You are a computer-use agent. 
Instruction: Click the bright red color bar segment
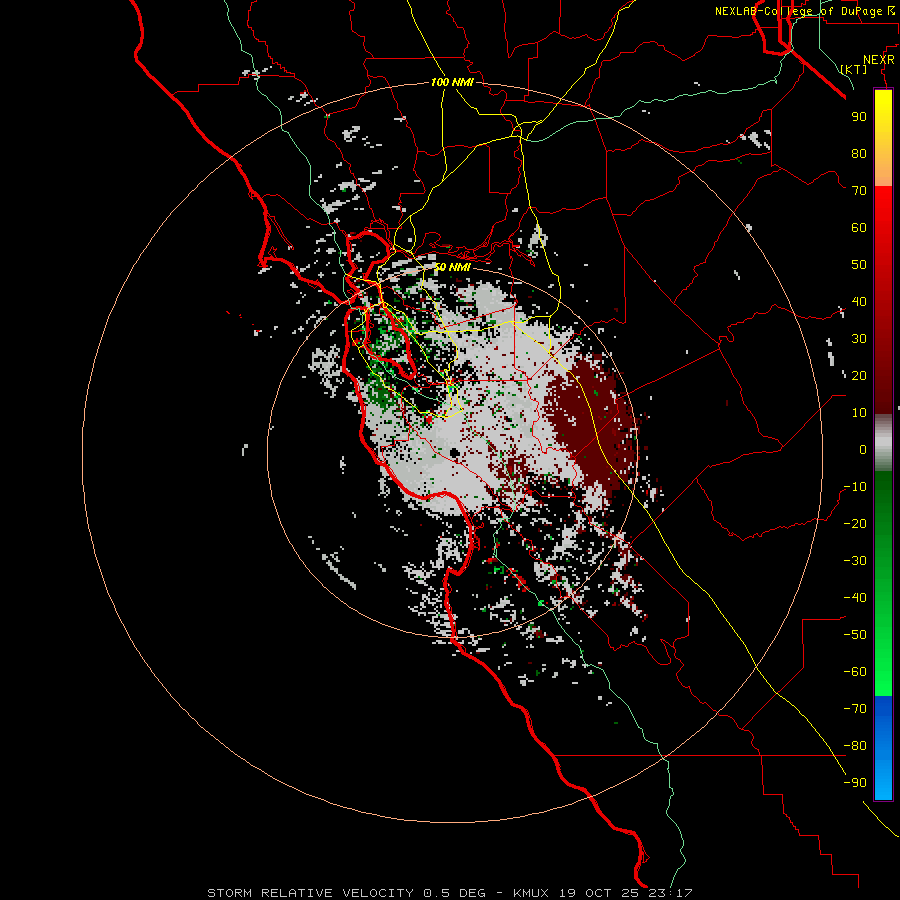point(883,224)
